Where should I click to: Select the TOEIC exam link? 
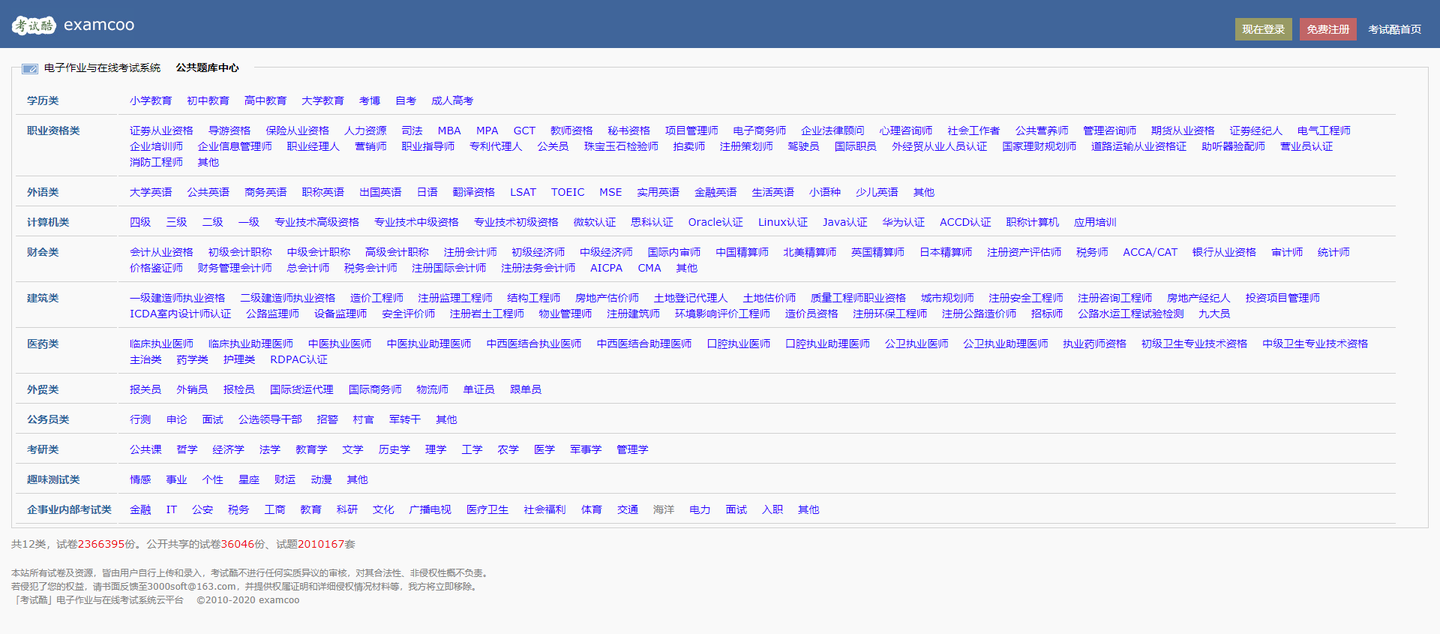[567, 192]
